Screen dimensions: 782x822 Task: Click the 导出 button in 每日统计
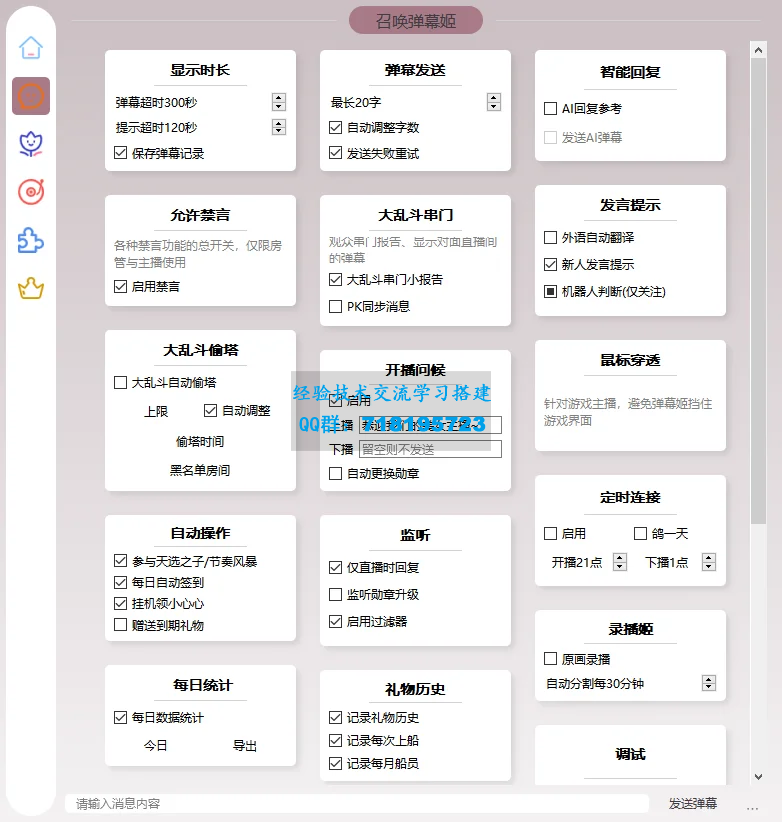[245, 746]
